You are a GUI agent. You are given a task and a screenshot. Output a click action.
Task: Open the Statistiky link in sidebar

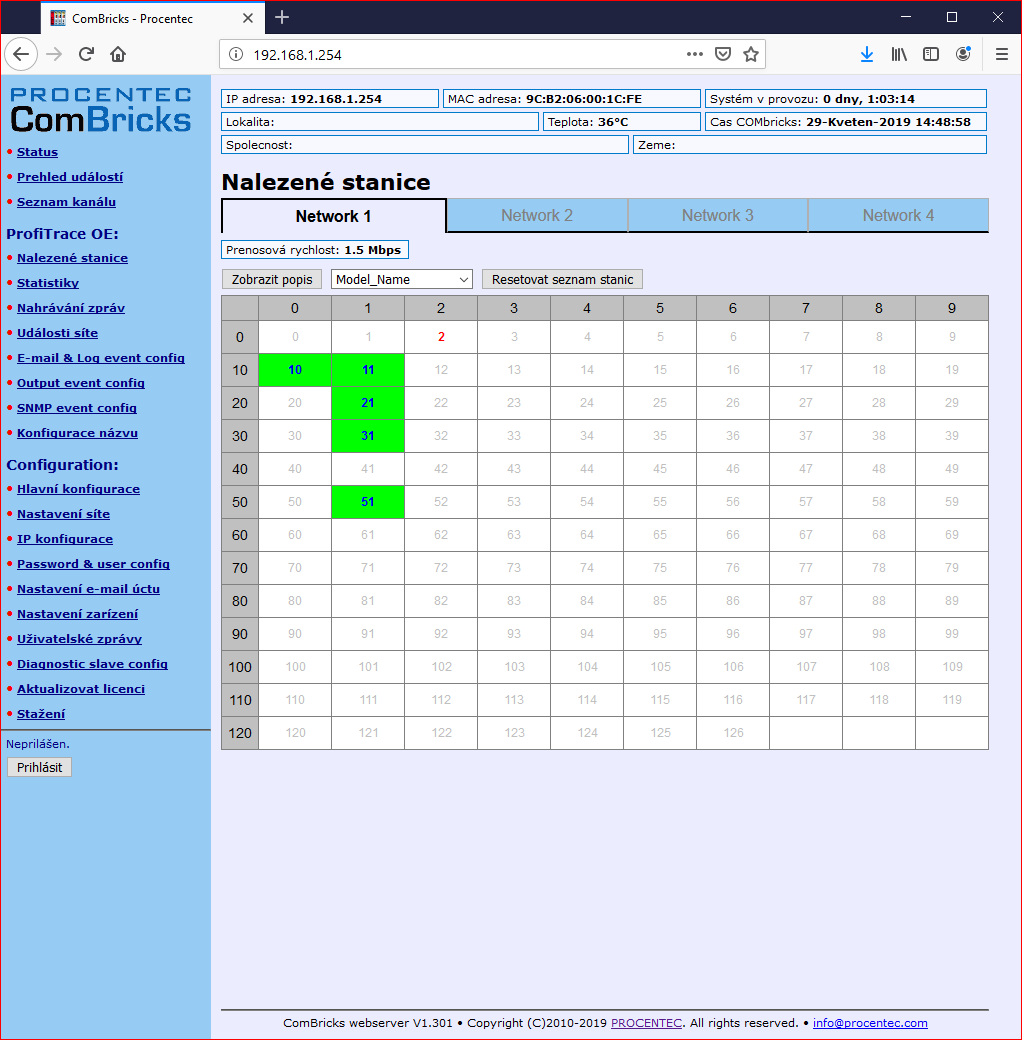pos(48,283)
